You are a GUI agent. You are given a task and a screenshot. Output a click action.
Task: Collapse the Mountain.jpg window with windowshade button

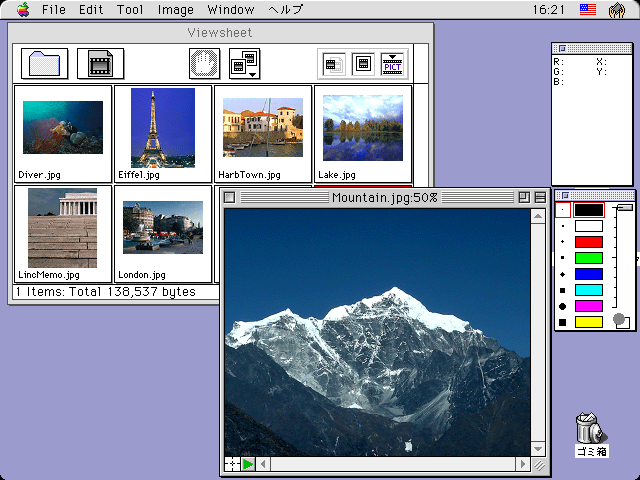point(540,198)
